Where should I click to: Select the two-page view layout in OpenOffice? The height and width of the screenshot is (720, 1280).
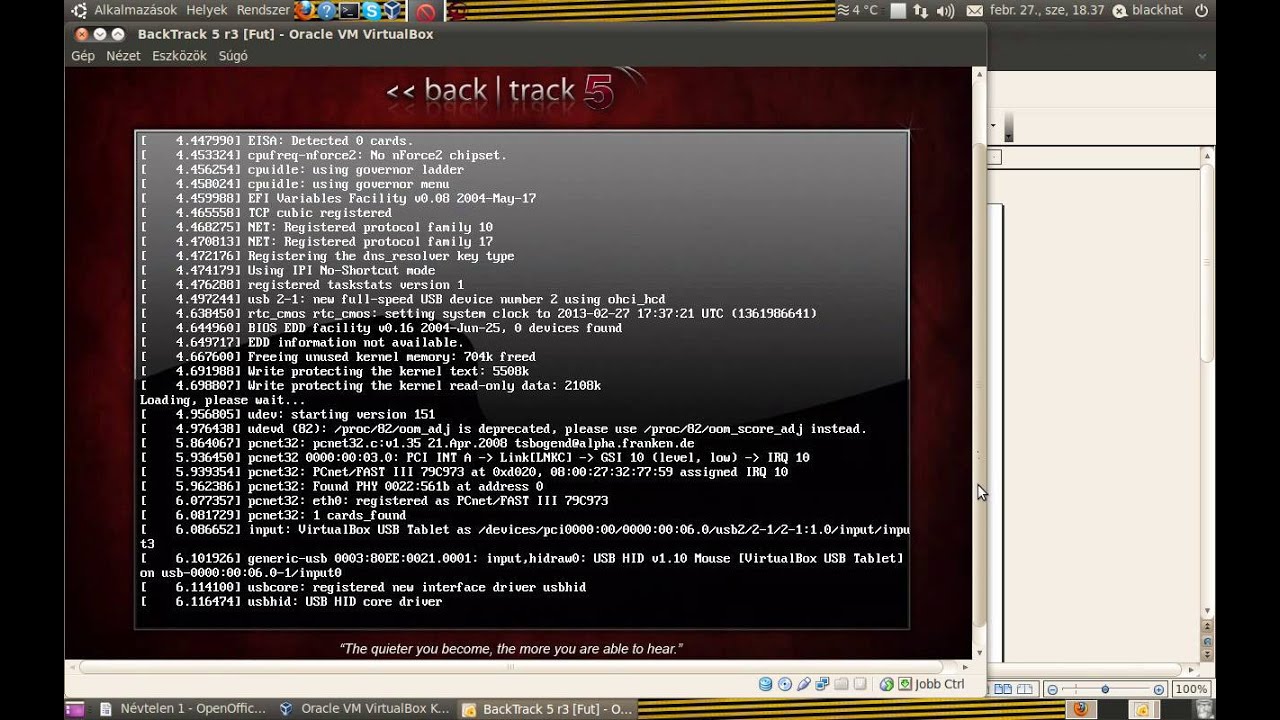coord(1003,689)
